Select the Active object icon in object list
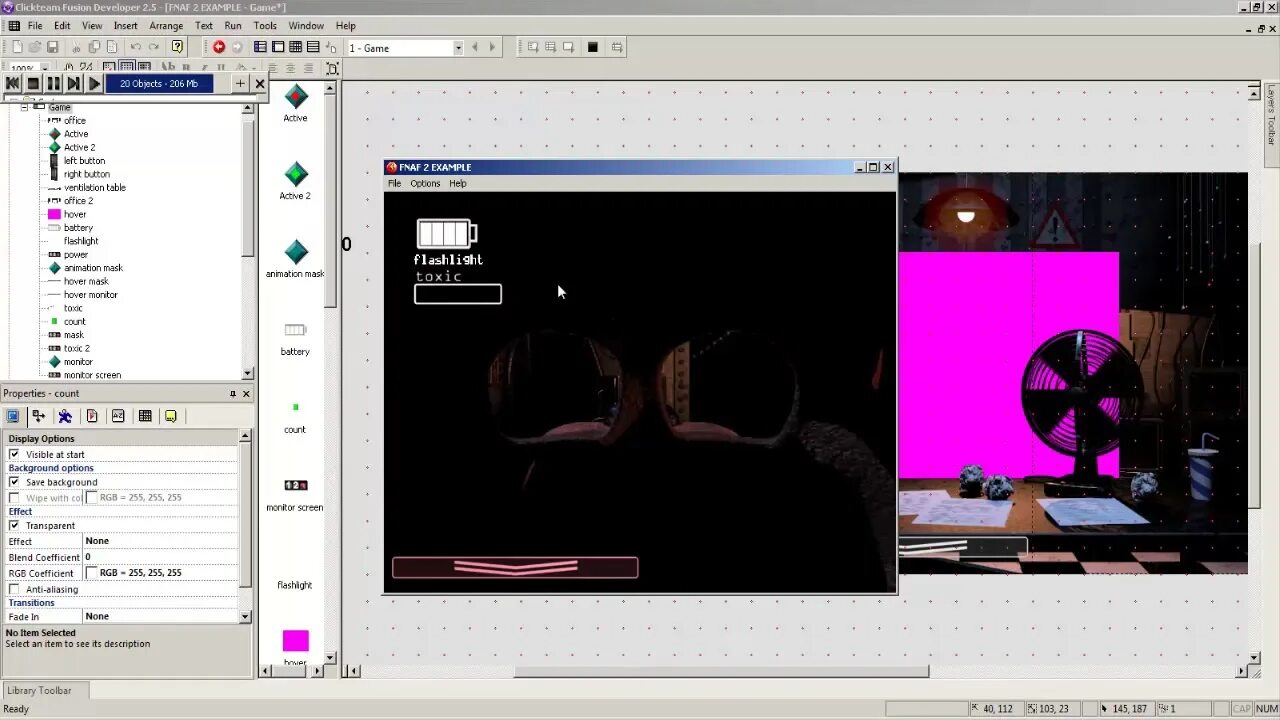This screenshot has height=720, width=1280. pos(295,97)
